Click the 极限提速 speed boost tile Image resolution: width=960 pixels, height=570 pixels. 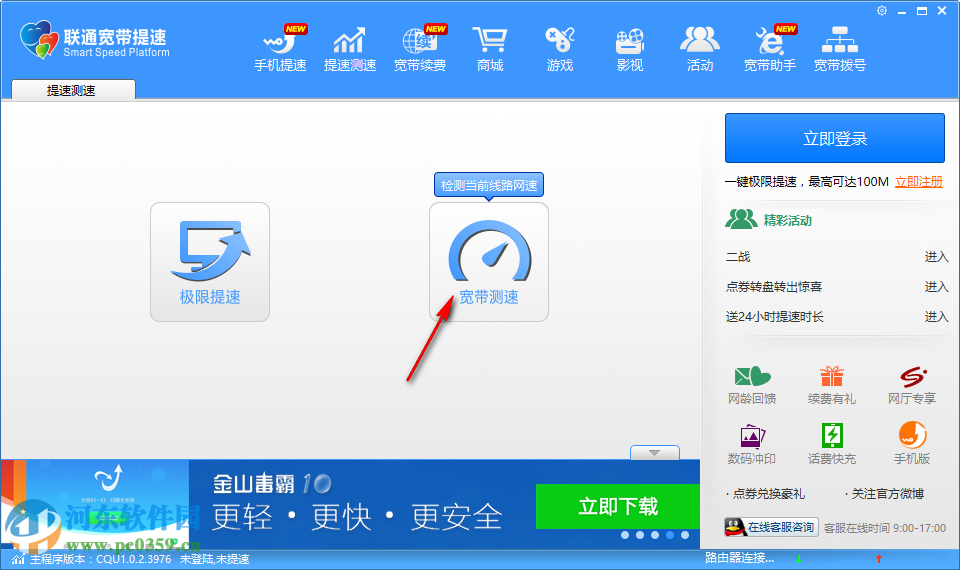pos(210,262)
